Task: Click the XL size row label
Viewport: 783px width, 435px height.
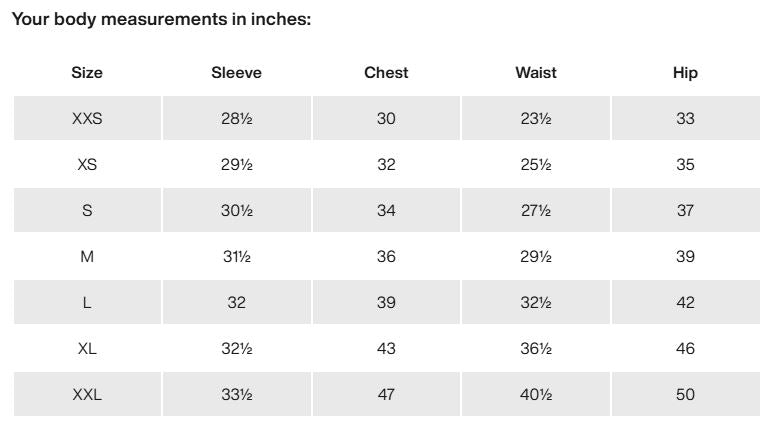Action: 87,349
